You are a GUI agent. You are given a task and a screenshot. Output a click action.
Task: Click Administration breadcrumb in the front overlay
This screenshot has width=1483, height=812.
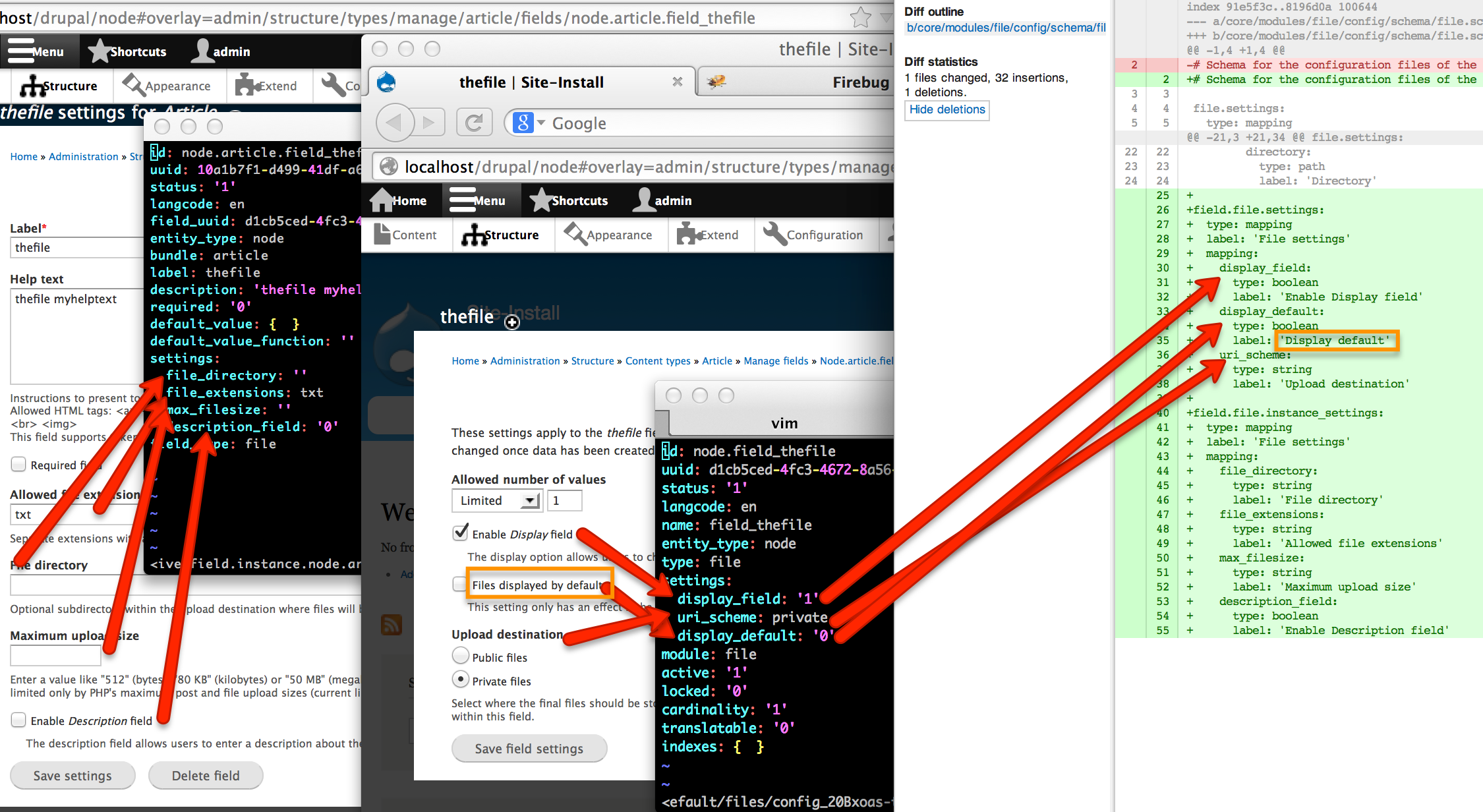pos(525,361)
